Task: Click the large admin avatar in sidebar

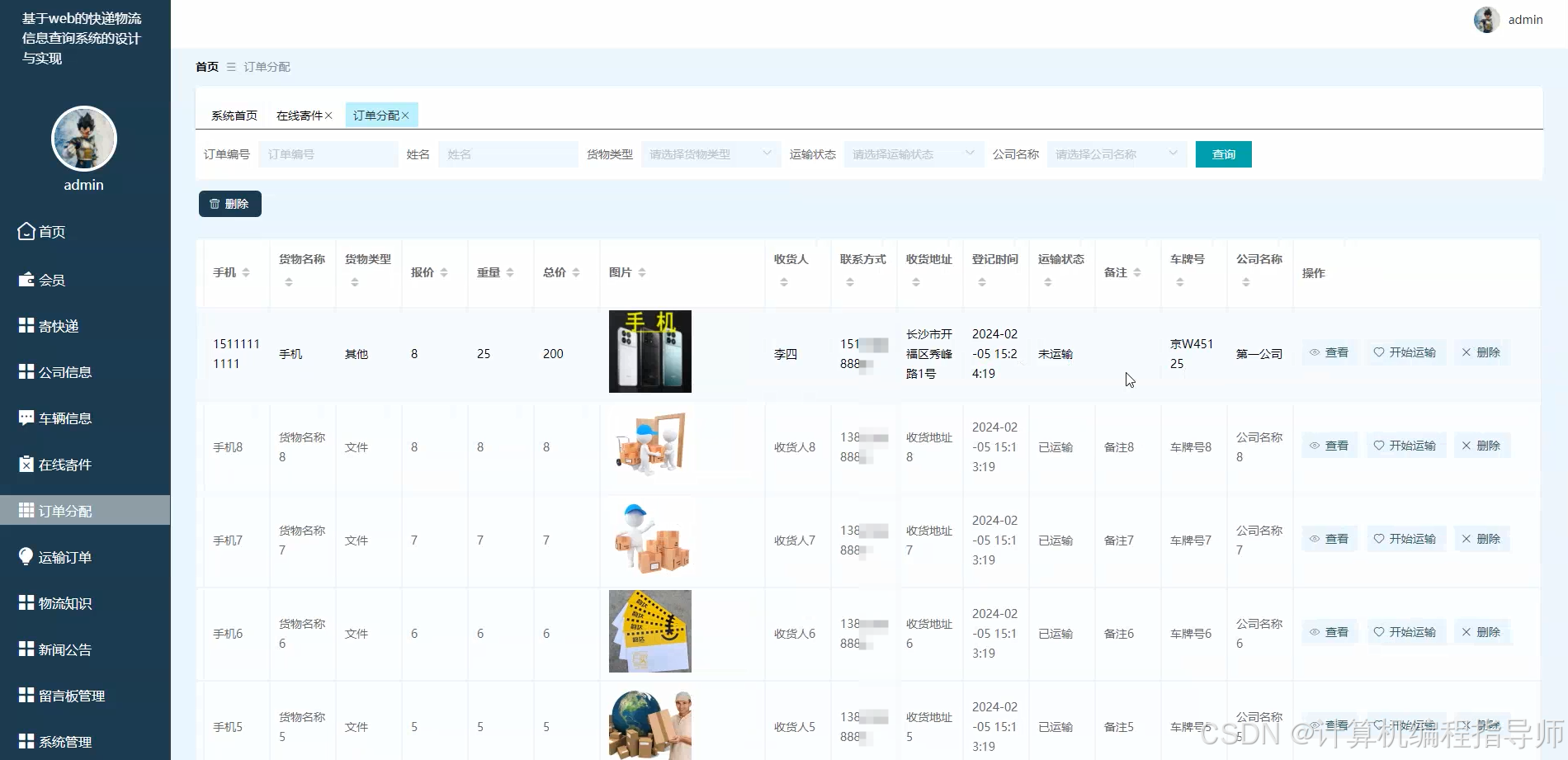Action: click(x=84, y=139)
